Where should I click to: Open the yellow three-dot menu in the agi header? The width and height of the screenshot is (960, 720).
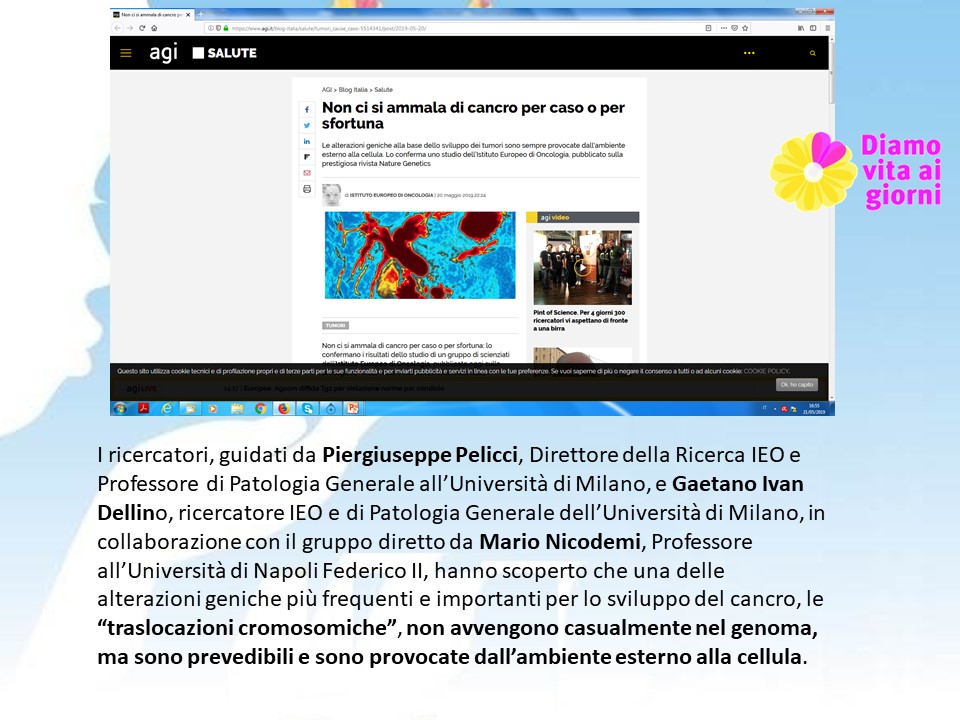click(x=749, y=53)
